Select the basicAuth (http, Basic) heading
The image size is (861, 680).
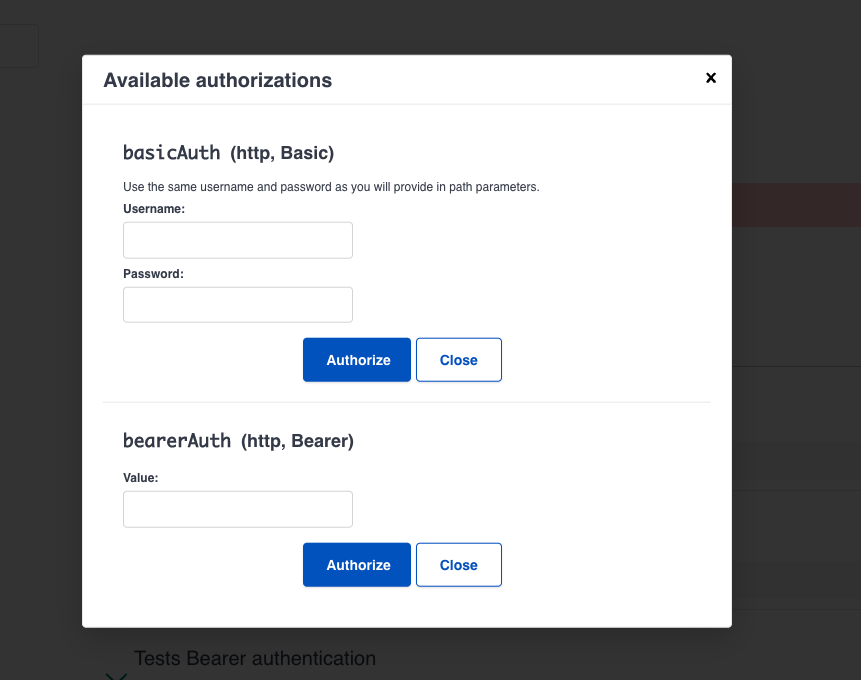tap(228, 152)
